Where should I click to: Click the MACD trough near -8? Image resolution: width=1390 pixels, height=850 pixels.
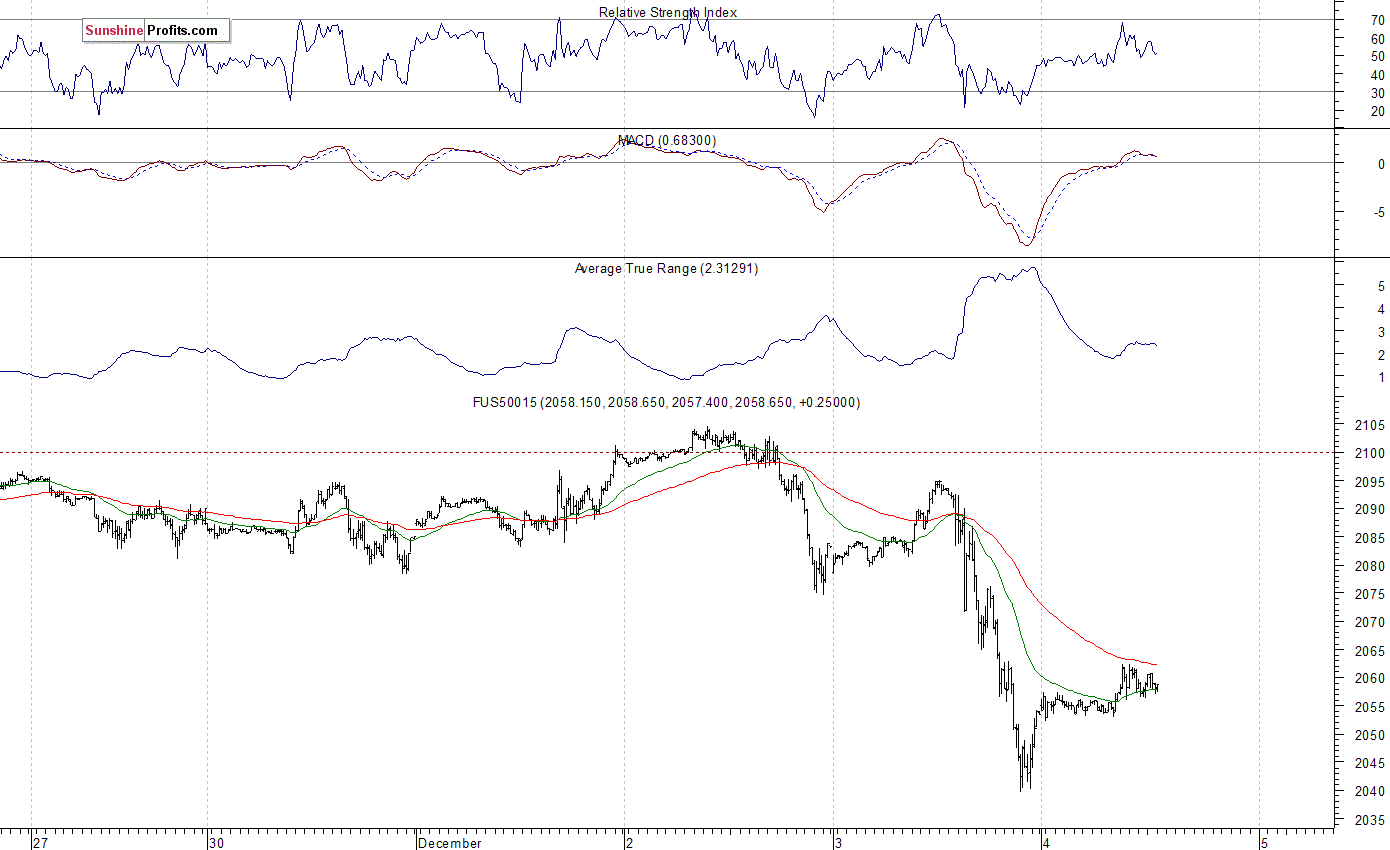1026,243
